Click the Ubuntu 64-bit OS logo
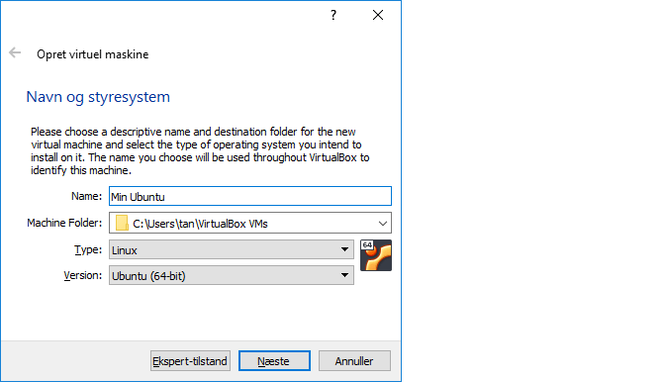The image size is (664, 382). (x=376, y=255)
